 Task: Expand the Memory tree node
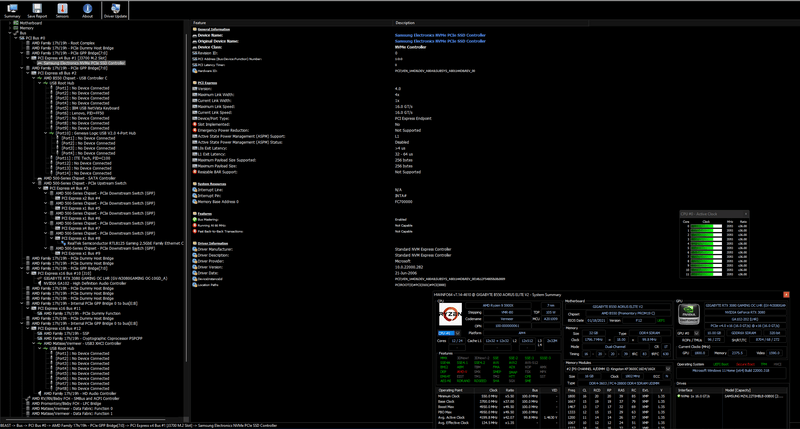point(10,28)
